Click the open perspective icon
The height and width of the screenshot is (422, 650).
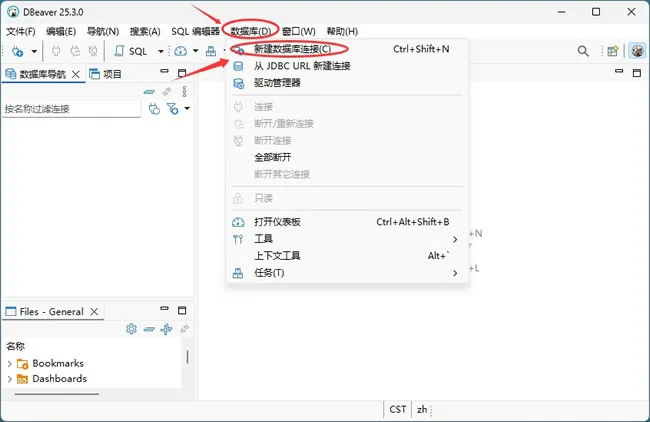613,51
